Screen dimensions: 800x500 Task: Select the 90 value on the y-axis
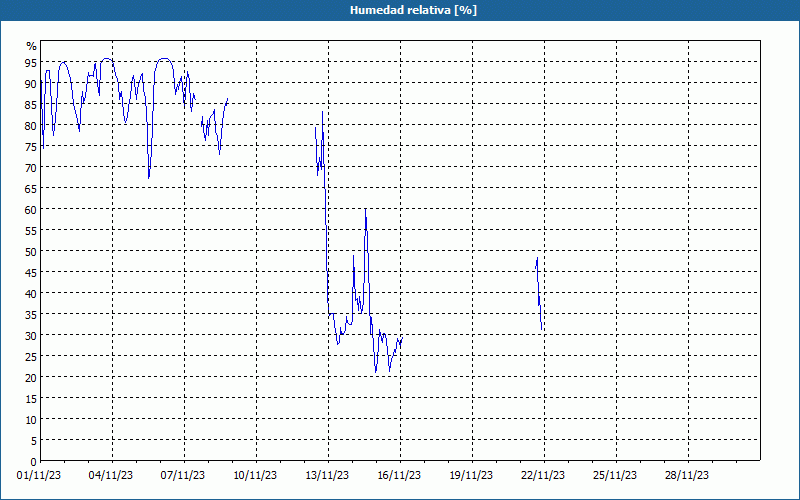click(31, 83)
